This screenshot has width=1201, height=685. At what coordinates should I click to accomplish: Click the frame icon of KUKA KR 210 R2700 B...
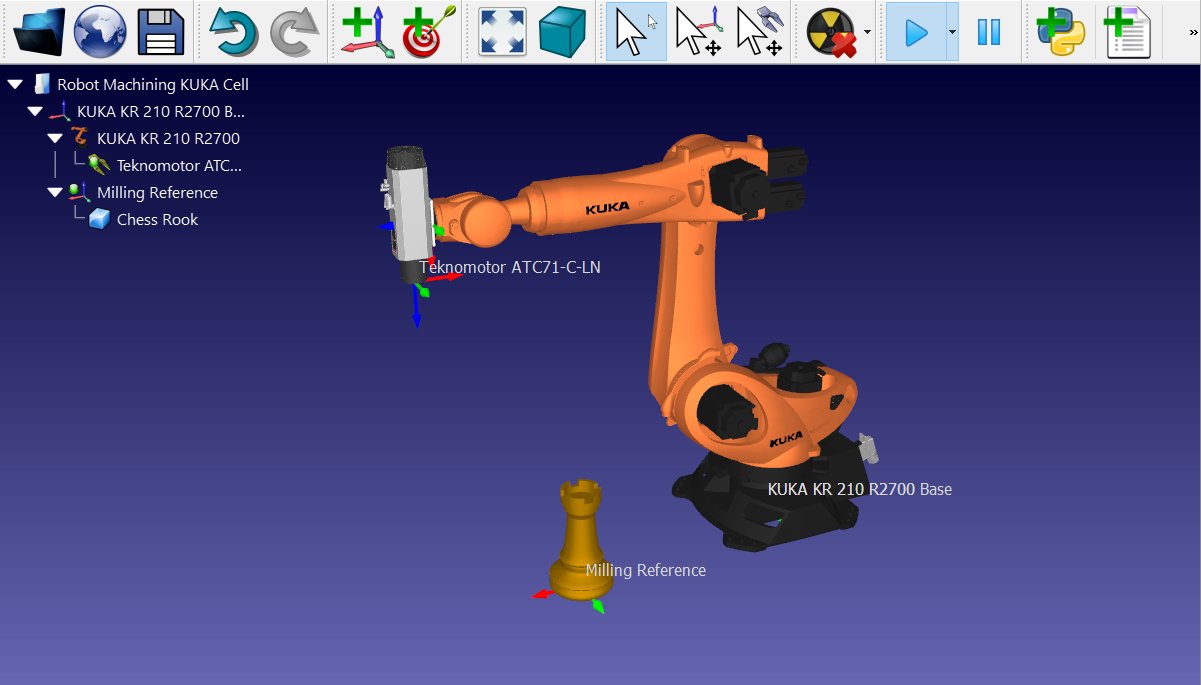click(x=60, y=112)
